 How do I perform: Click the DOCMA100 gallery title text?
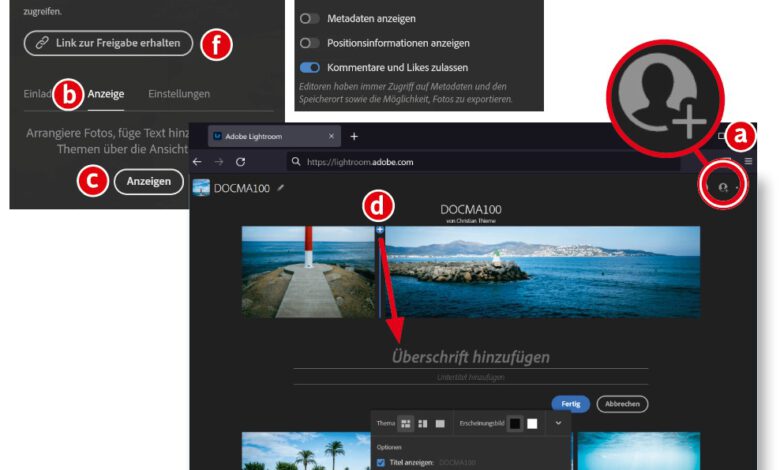pos(471,209)
